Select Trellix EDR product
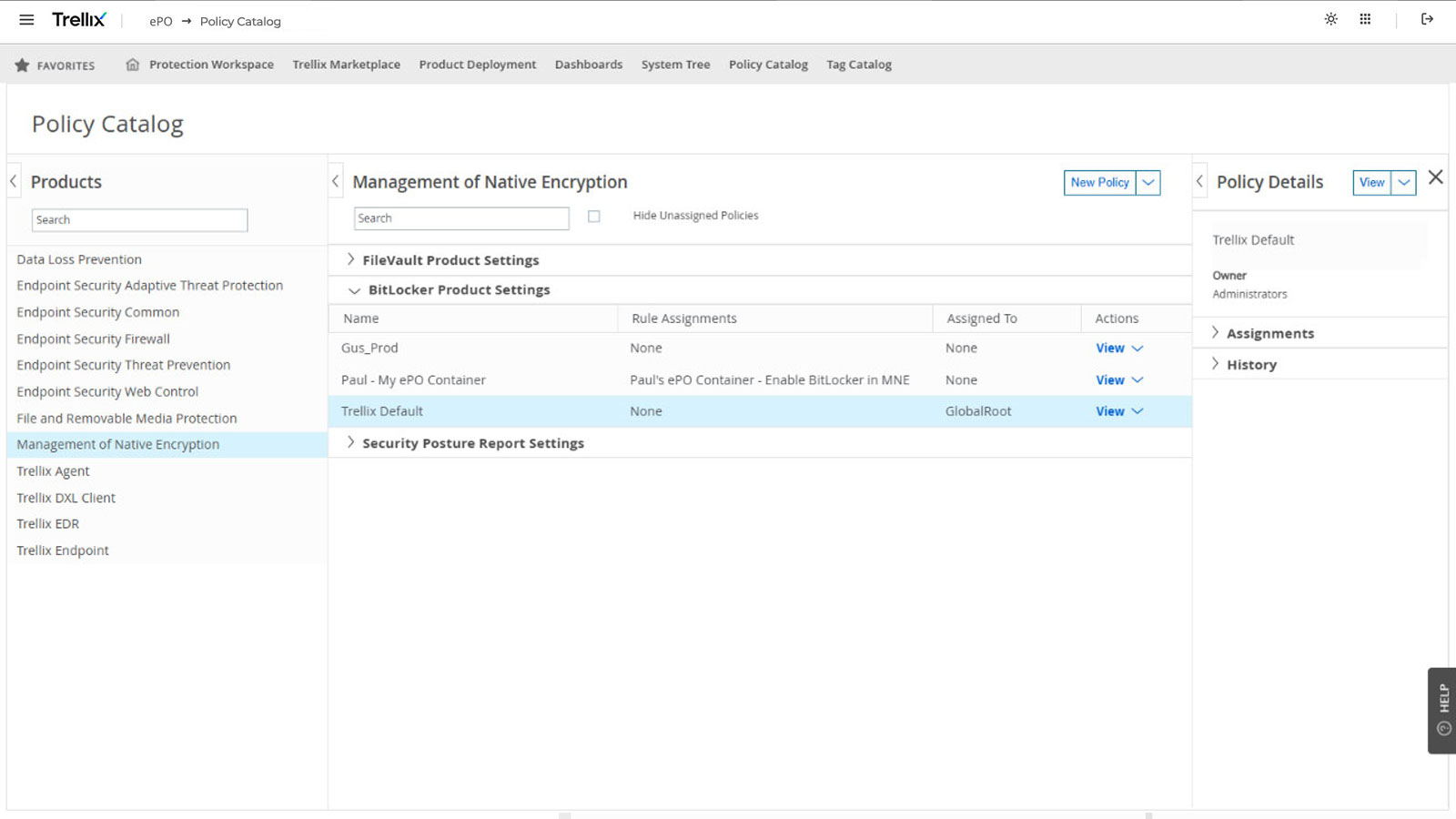 click(48, 524)
